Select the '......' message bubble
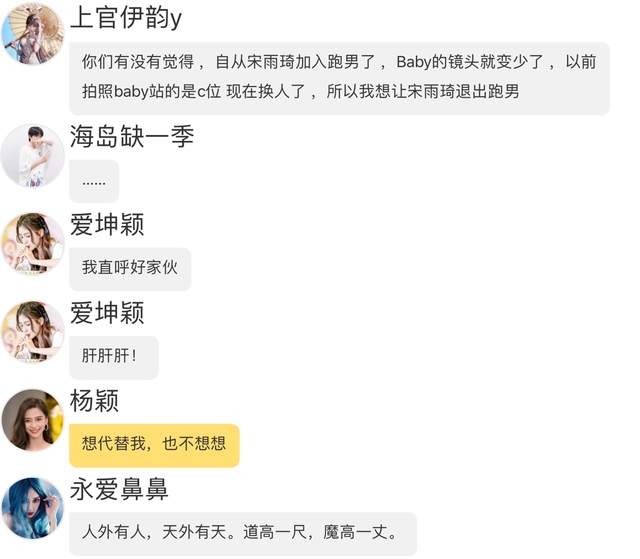 click(x=94, y=182)
